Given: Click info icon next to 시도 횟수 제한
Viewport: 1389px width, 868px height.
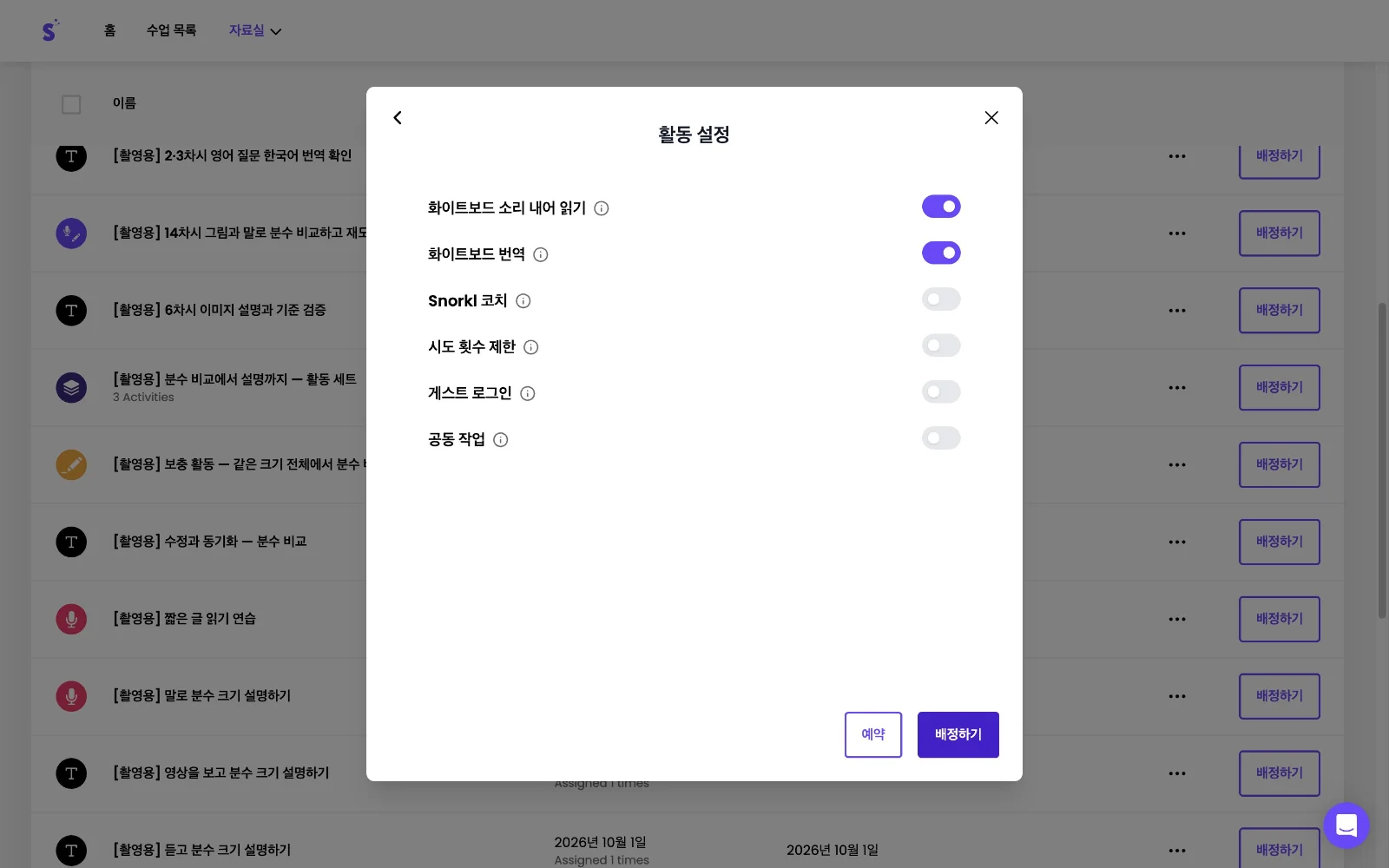Looking at the screenshot, I should (x=531, y=347).
